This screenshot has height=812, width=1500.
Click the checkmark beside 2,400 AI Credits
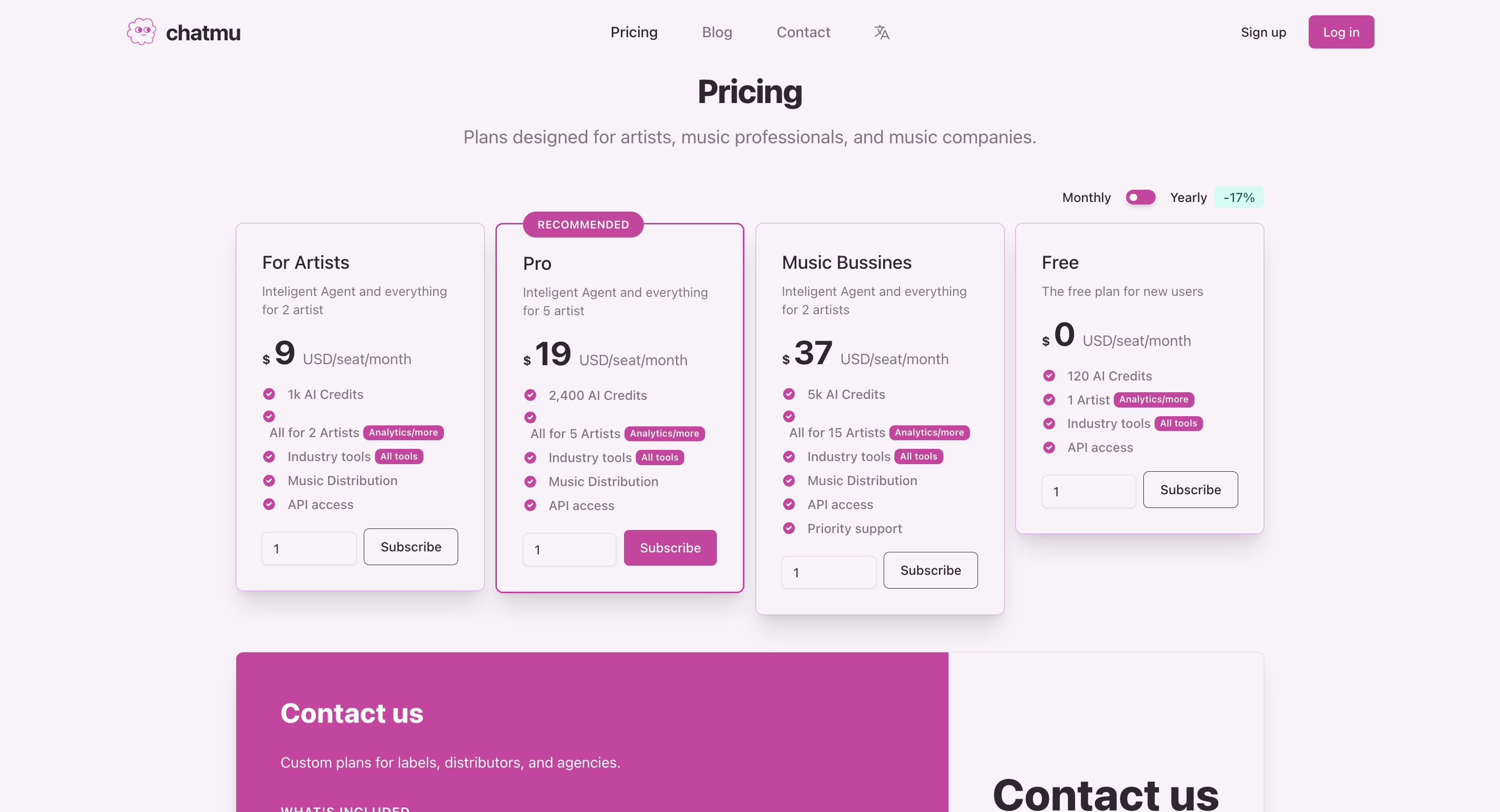click(530, 395)
